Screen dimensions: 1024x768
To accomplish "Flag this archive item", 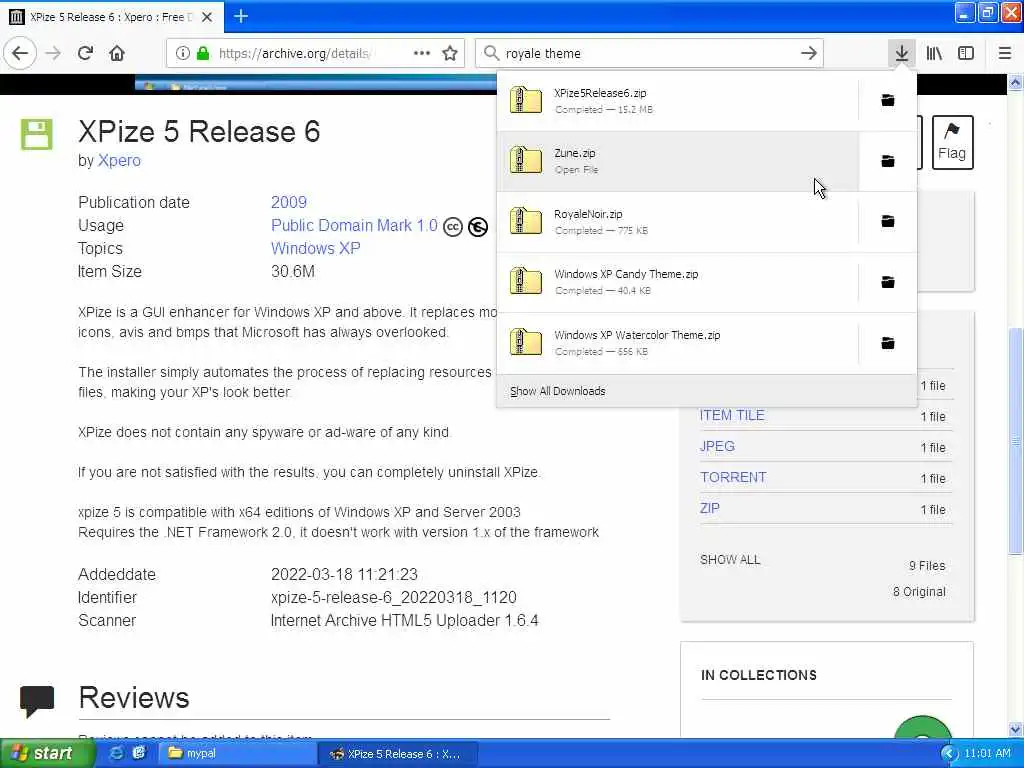I will pos(952,142).
